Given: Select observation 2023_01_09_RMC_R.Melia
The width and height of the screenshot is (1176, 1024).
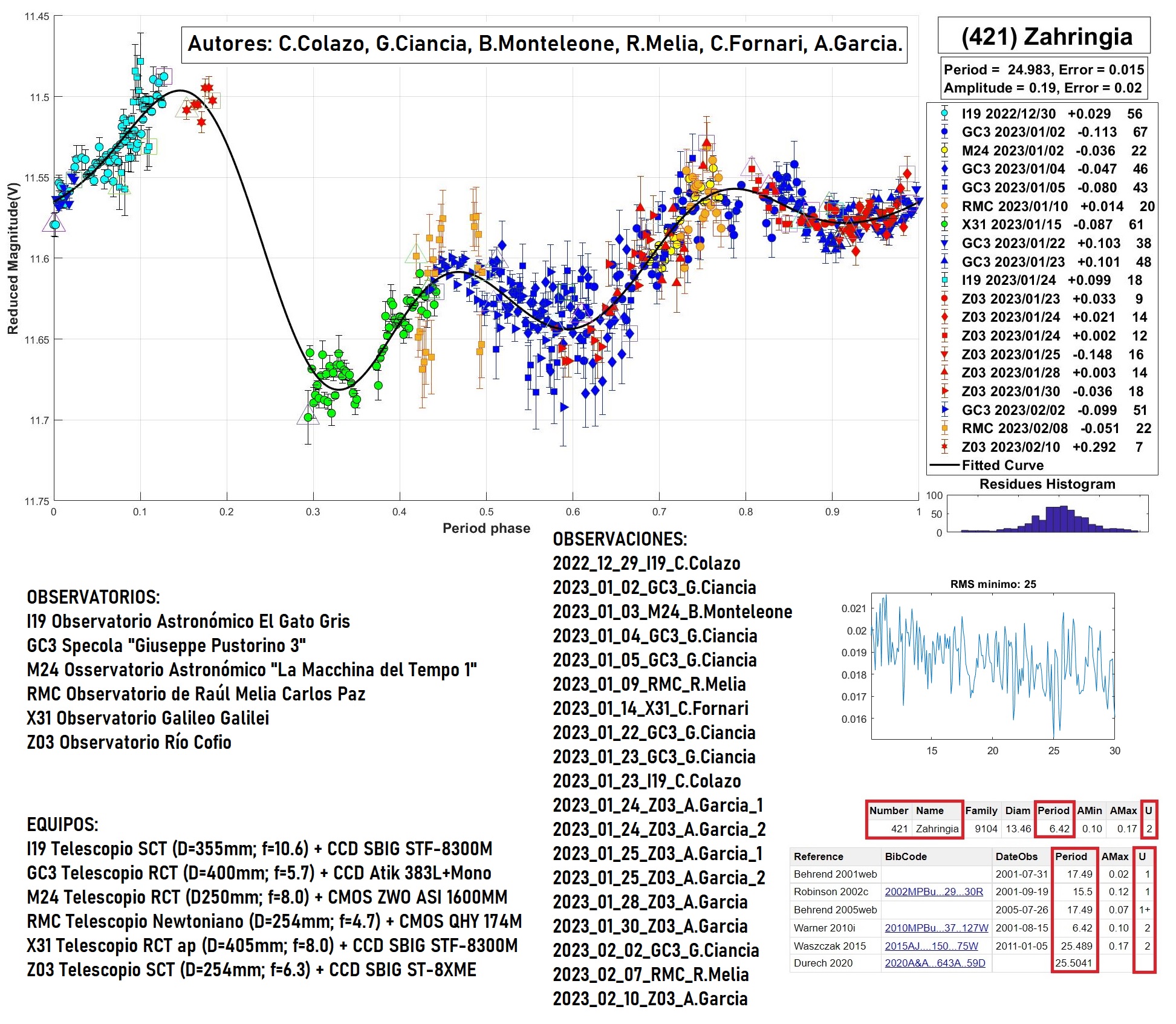Looking at the screenshot, I should coord(649,684).
